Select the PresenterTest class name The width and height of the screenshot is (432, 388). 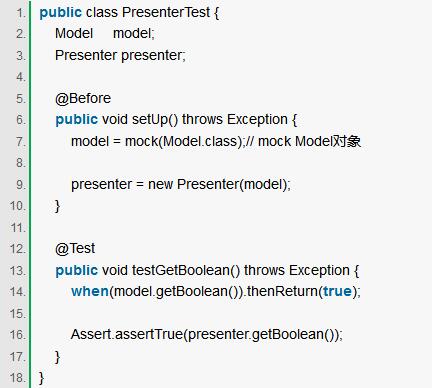(x=166, y=13)
